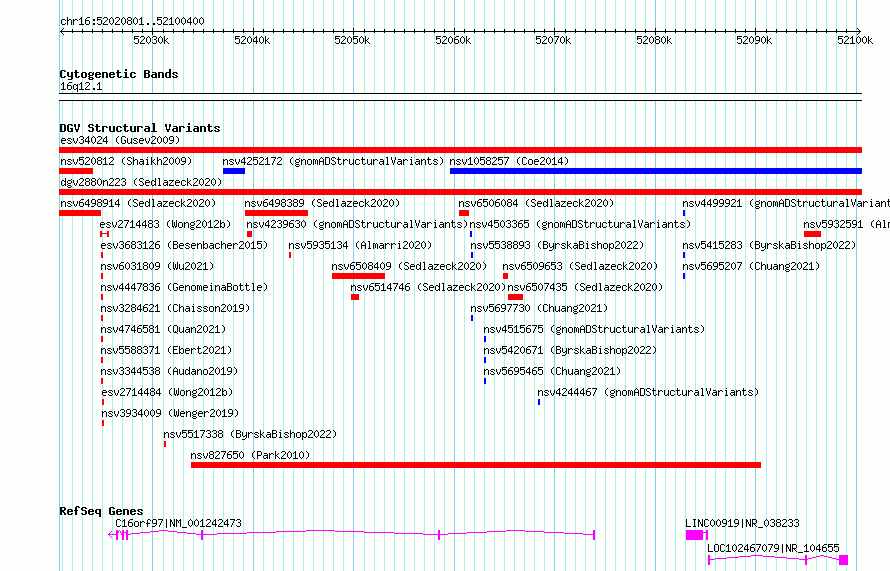Click nsv5517338 (ByrskaBishop2022) label
The image size is (890, 571).
click(250, 434)
